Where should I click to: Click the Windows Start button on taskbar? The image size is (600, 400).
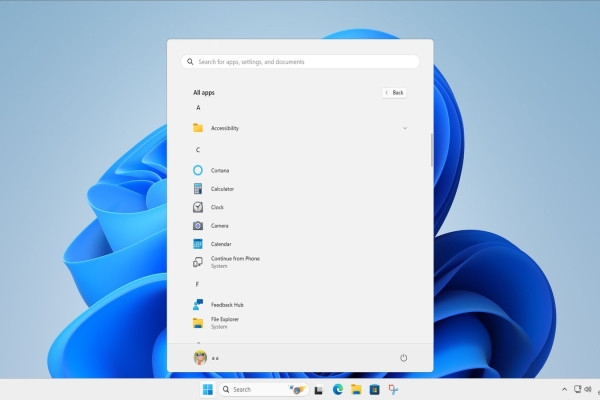click(x=208, y=390)
